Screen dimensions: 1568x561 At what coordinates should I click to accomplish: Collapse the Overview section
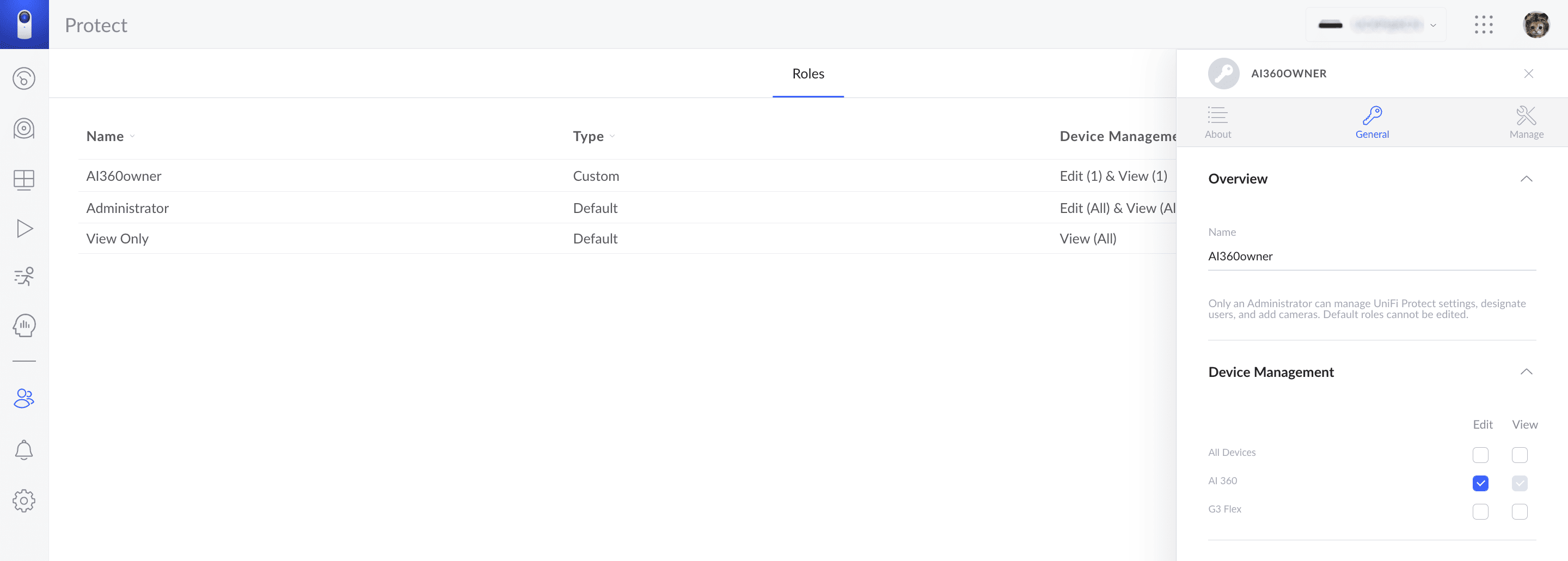click(1526, 179)
